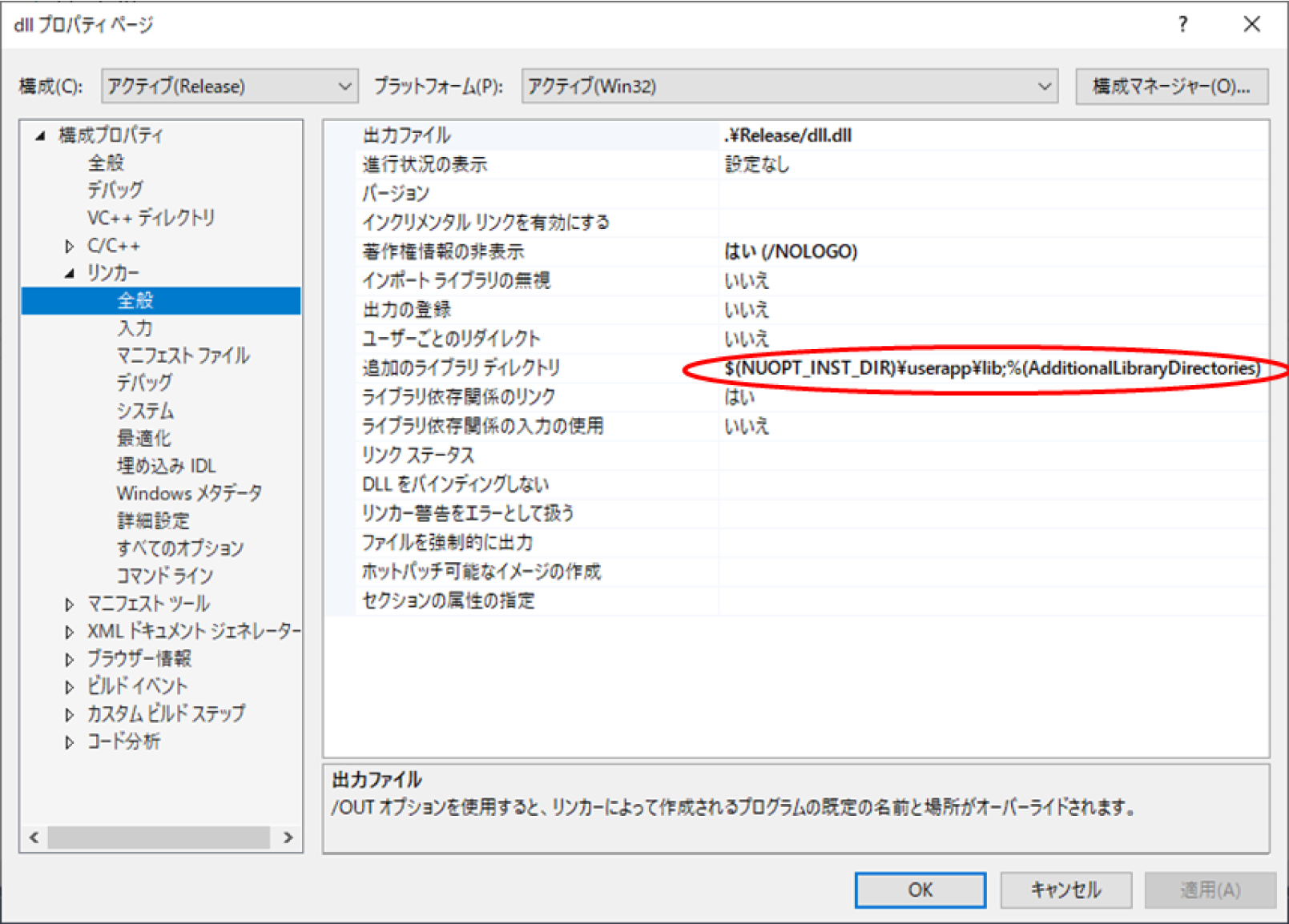Select VC++ ディレクトリ in the tree
The width and height of the screenshot is (1289, 924).
[x=151, y=218]
